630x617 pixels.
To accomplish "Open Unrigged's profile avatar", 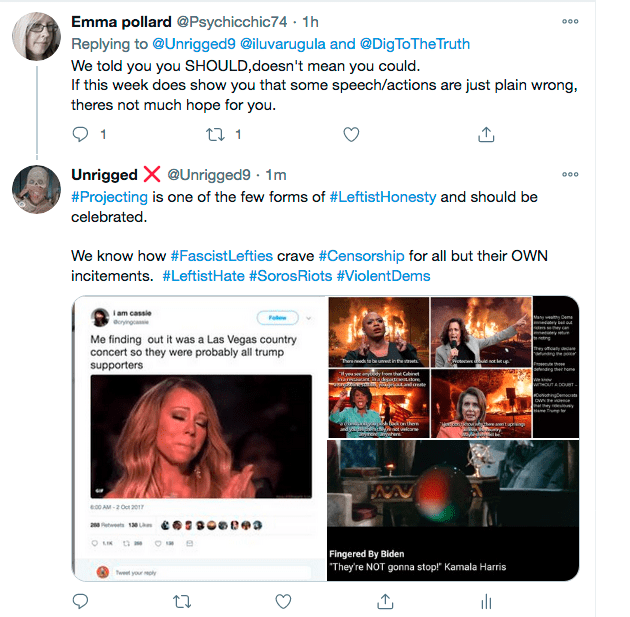I will pos(33,191).
